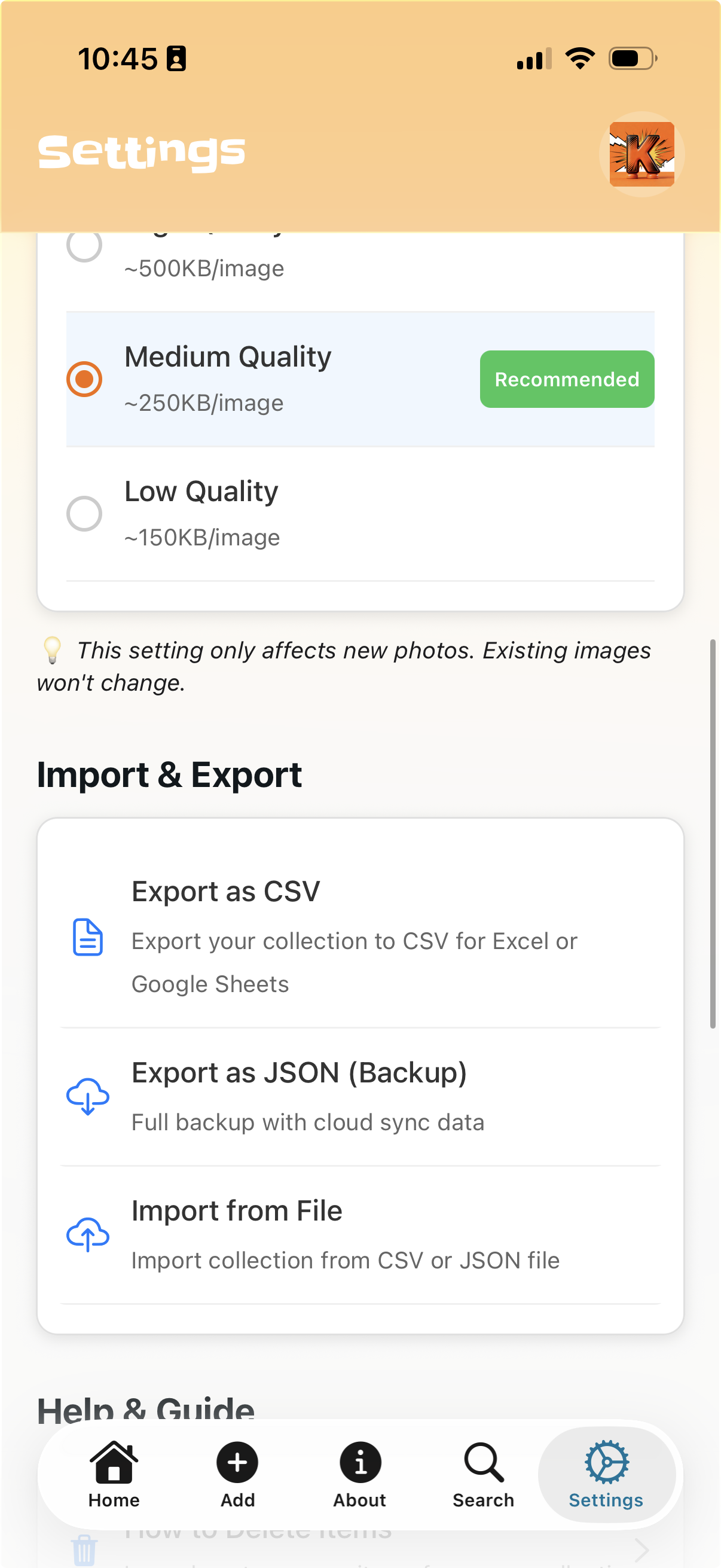Tap the Home house icon

(x=114, y=1462)
